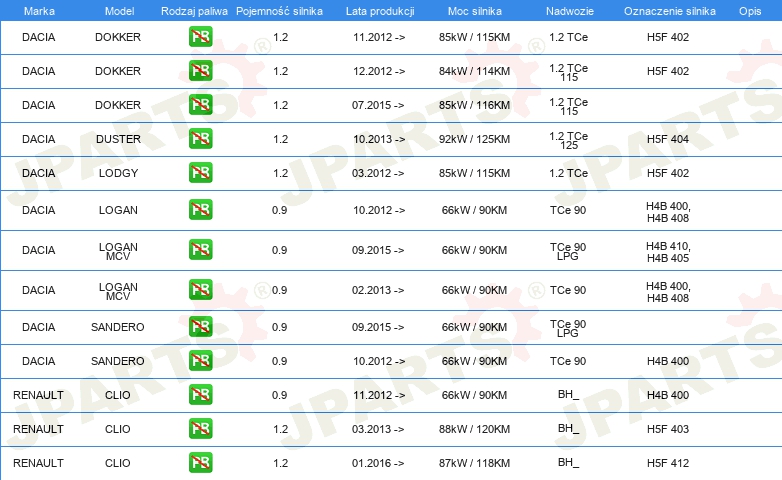Click the 84kW / 114KM power cell
Viewport: 782px width, 480px height.
click(x=474, y=71)
